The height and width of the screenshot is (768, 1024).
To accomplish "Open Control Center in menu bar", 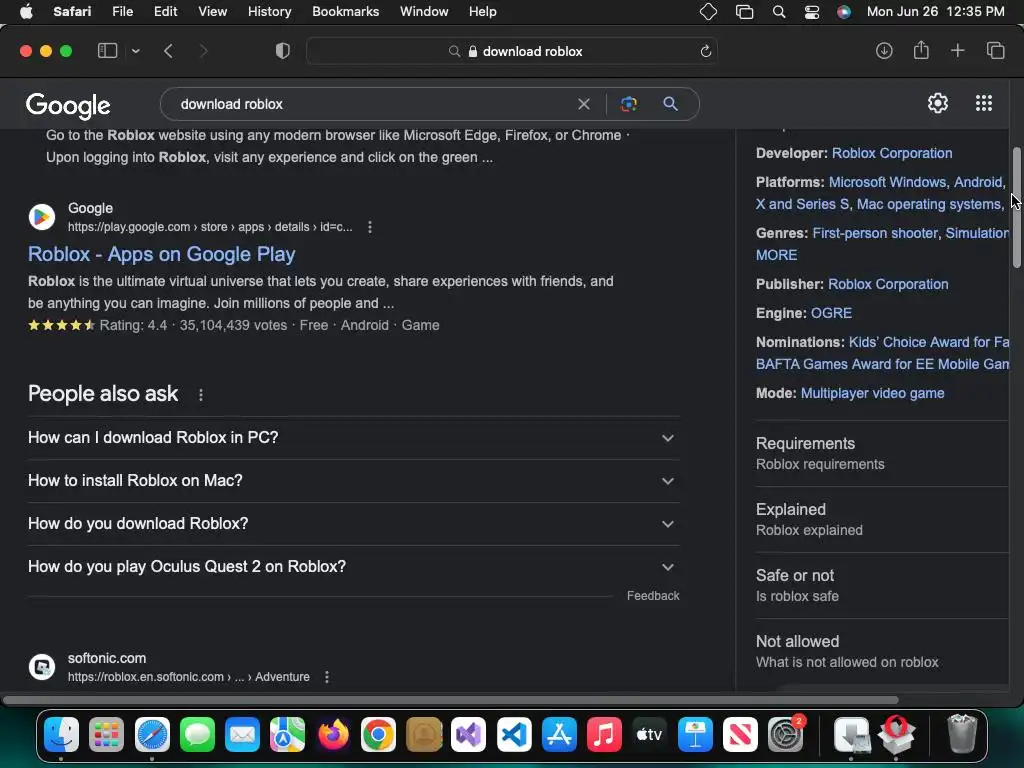I will [811, 12].
